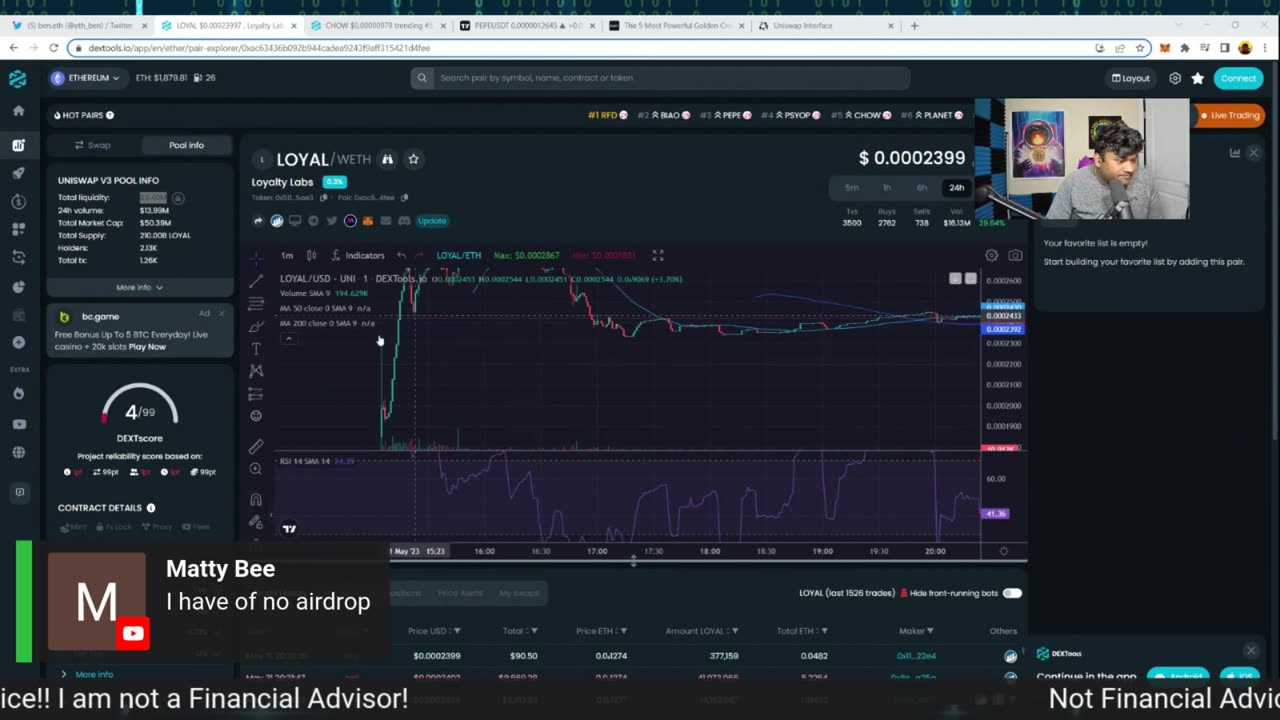Open hot pair #1 RFD
This screenshot has height=720, width=1280.
point(607,115)
